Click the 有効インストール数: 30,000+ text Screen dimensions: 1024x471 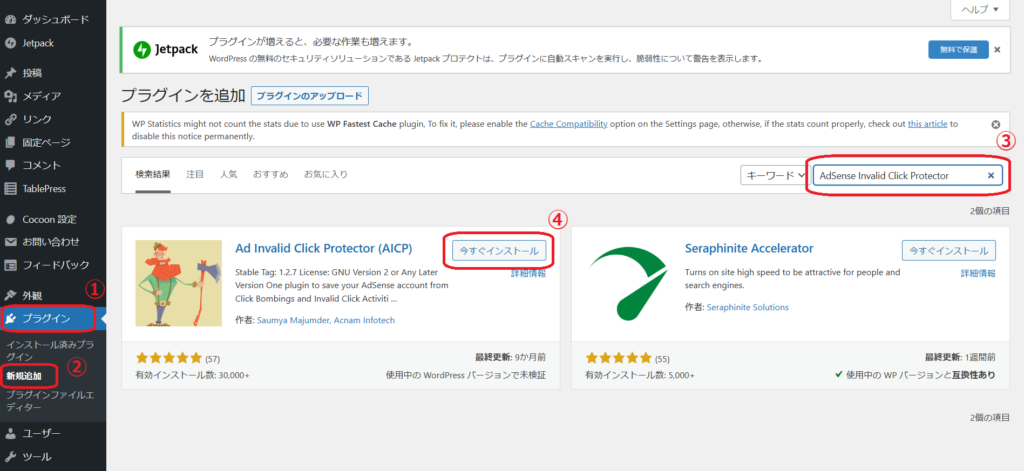coord(192,376)
